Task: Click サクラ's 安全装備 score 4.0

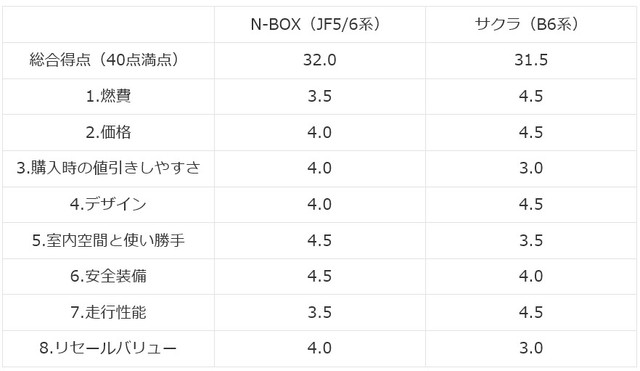Action: tap(531, 276)
